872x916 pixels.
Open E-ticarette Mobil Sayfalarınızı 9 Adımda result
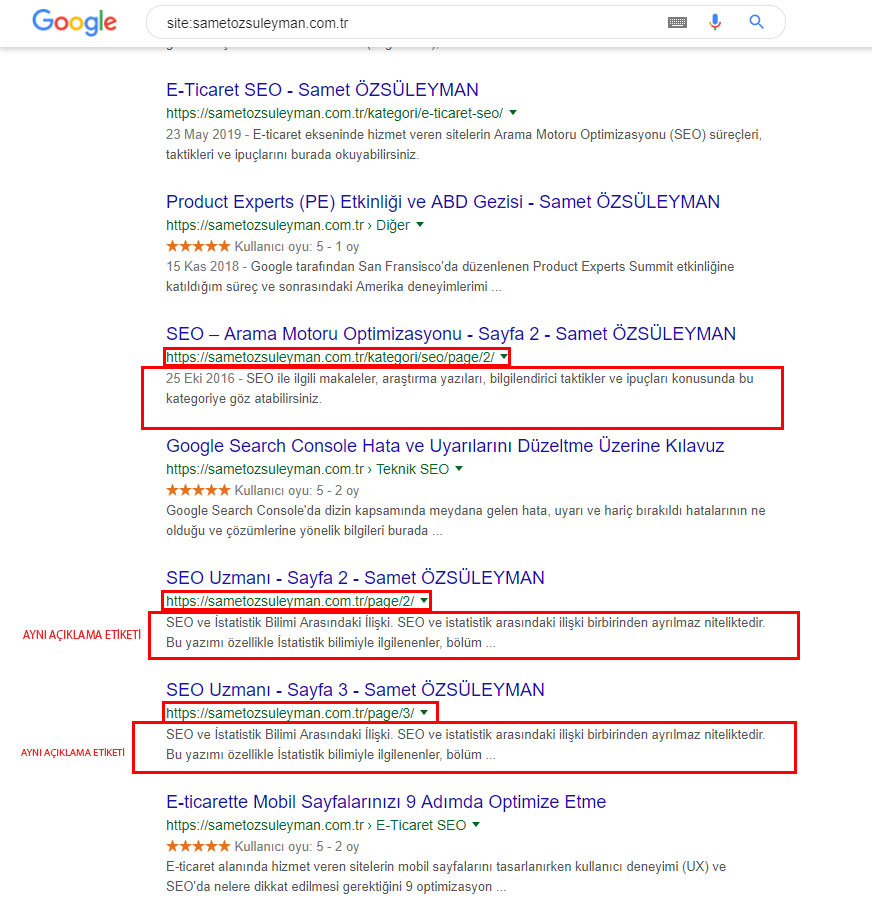click(386, 802)
